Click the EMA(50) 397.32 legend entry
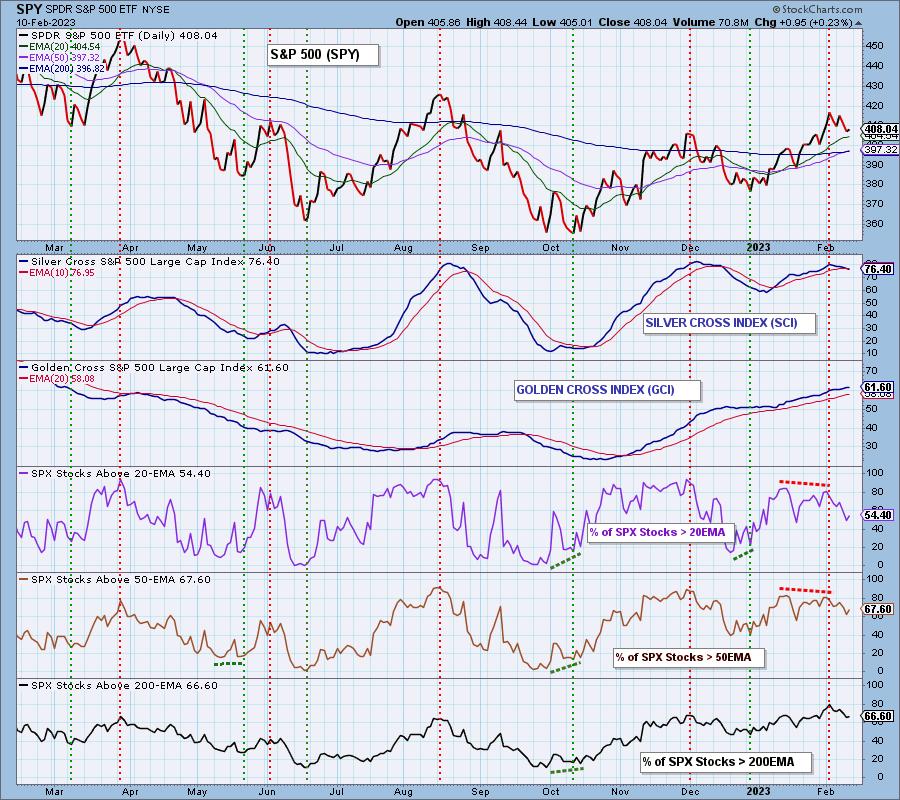Screen dimensions: 900x800 (x=60, y=57)
